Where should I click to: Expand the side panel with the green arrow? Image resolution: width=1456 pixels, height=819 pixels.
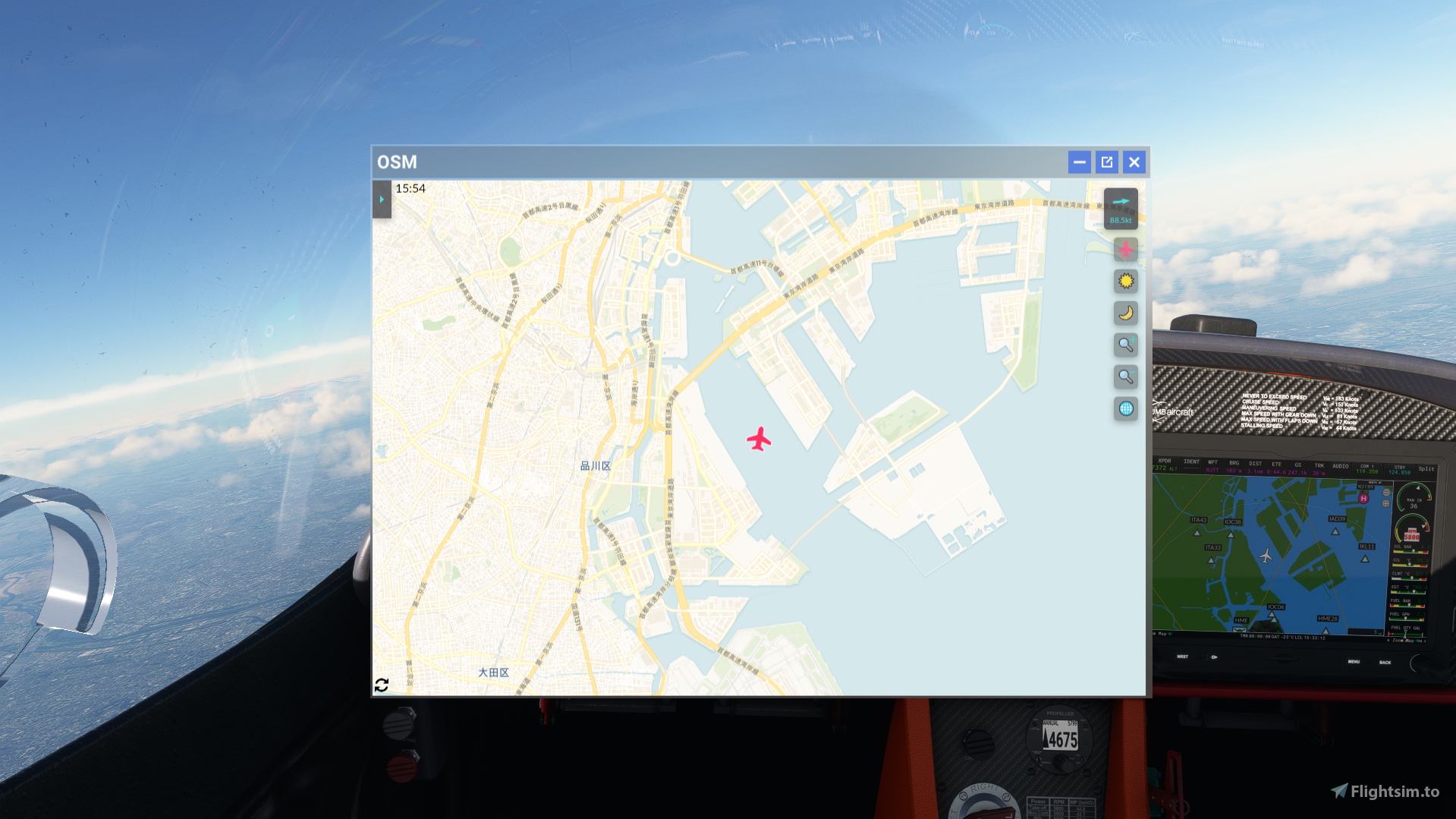[x=382, y=199]
